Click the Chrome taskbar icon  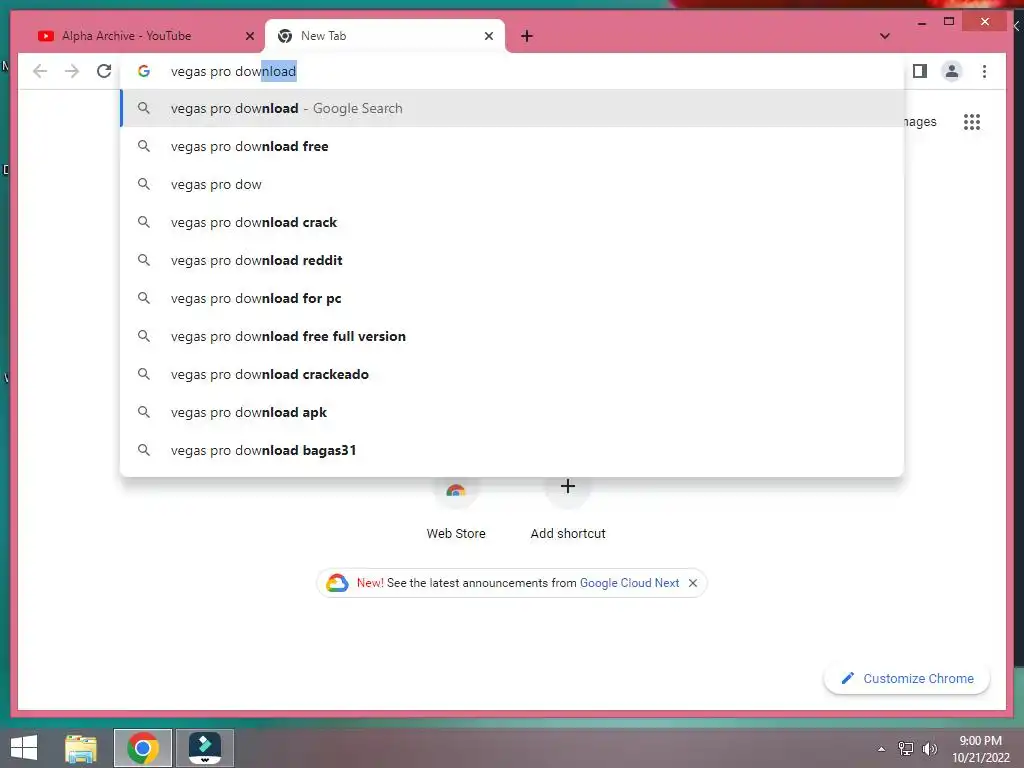[x=143, y=748]
